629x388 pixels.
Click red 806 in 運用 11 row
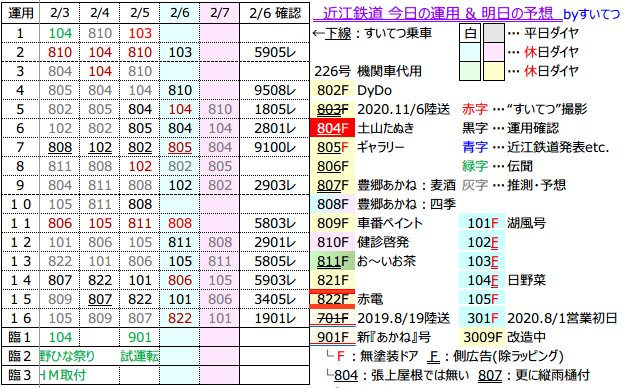click(x=60, y=223)
